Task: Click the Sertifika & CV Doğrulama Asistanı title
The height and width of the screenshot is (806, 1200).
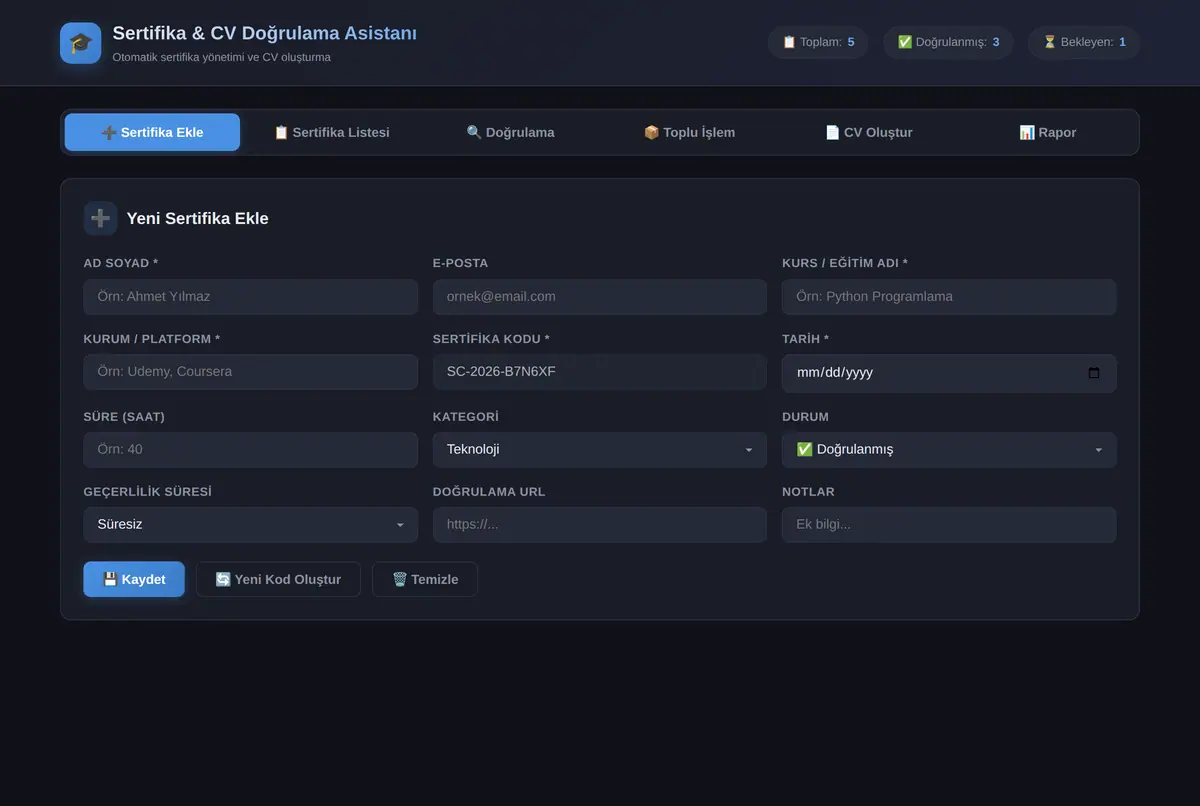Action: [265, 33]
